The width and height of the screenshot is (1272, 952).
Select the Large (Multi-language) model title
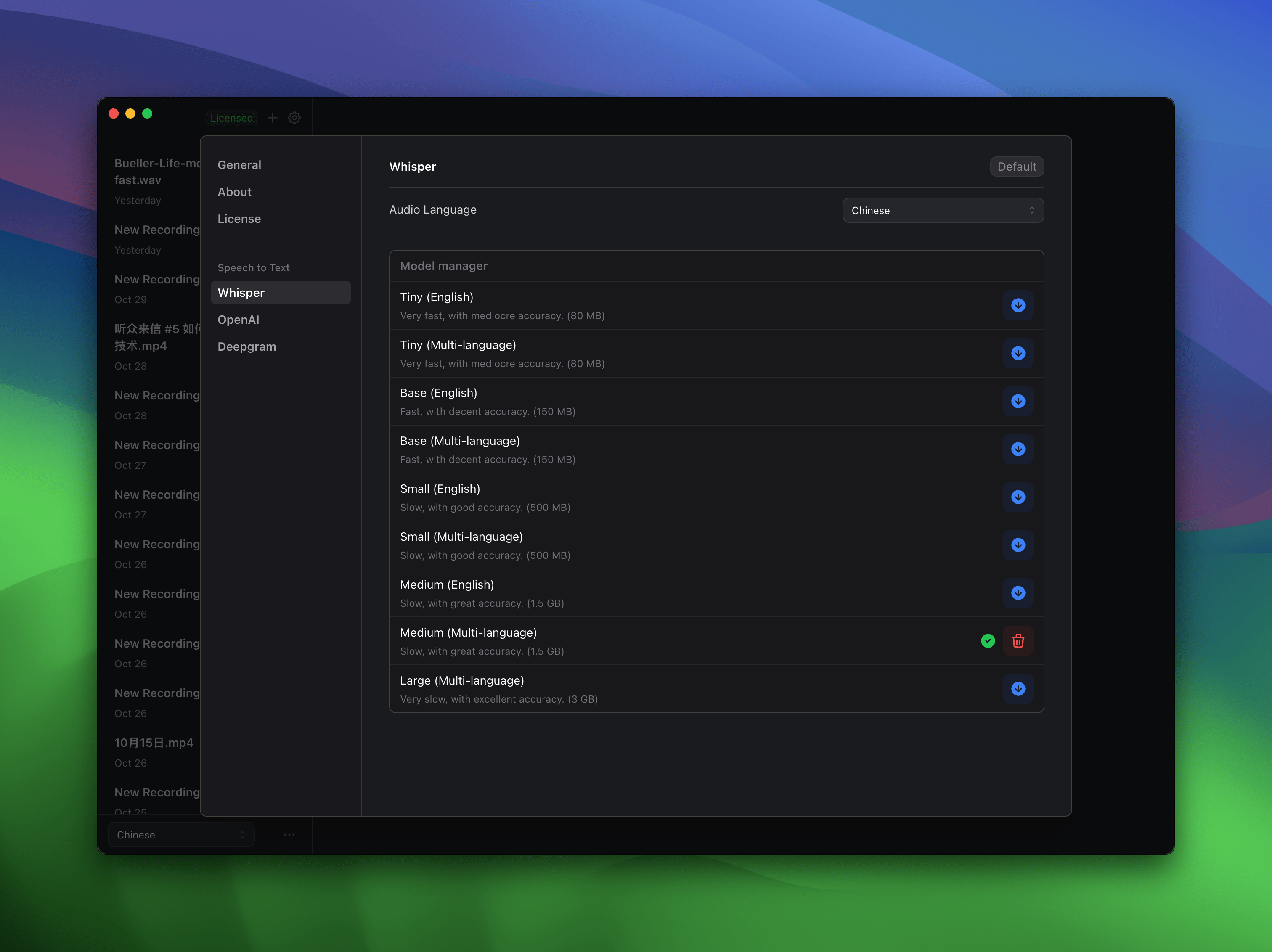point(462,681)
